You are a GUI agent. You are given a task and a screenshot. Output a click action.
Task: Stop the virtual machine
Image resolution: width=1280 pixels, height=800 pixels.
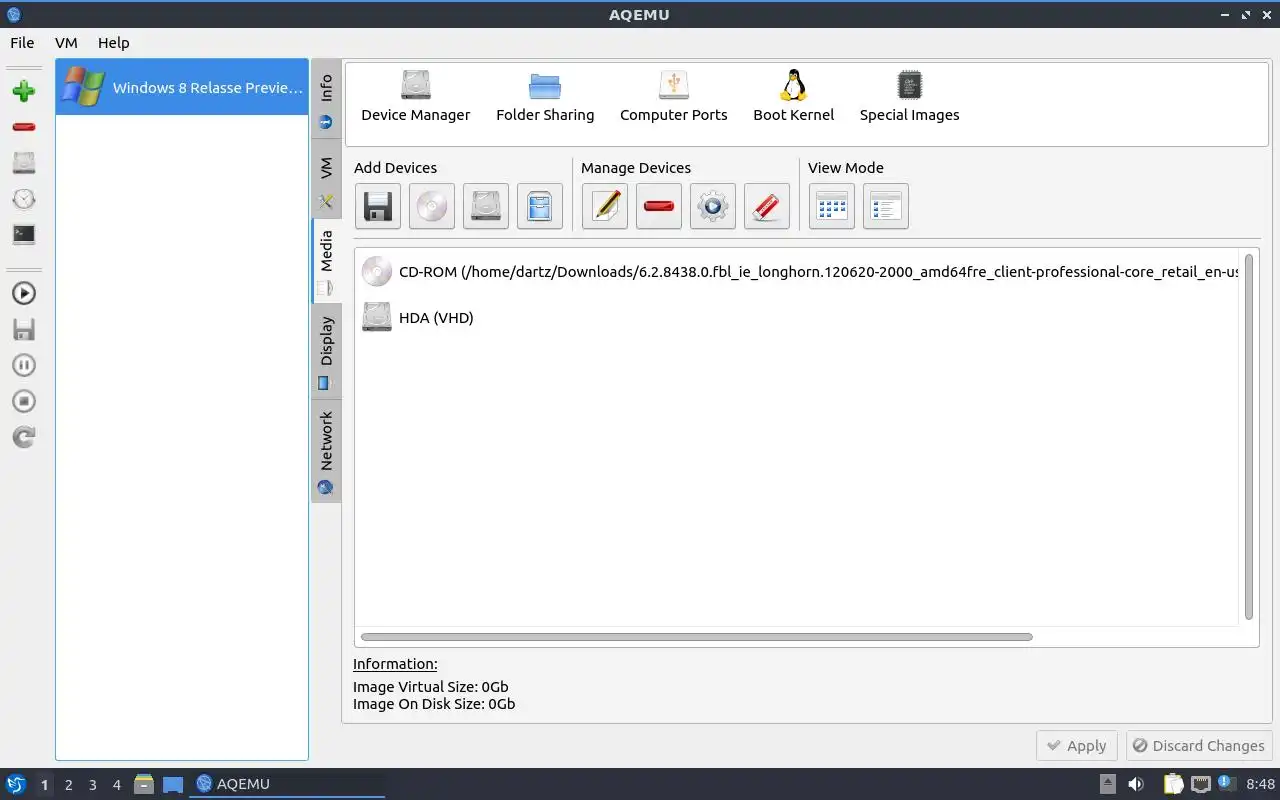coord(24,401)
